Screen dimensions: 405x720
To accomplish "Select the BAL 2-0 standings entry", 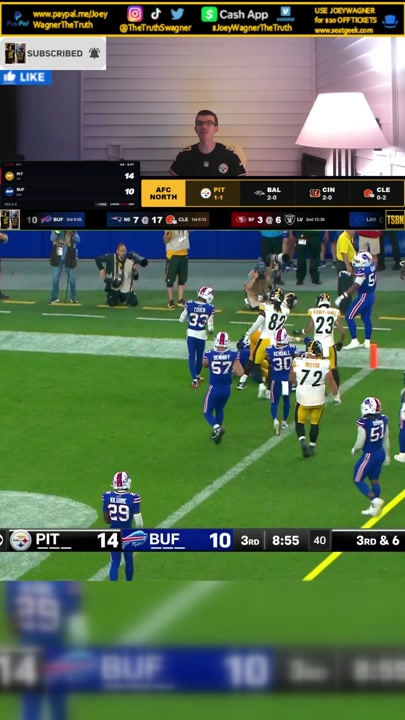I will coord(267,193).
